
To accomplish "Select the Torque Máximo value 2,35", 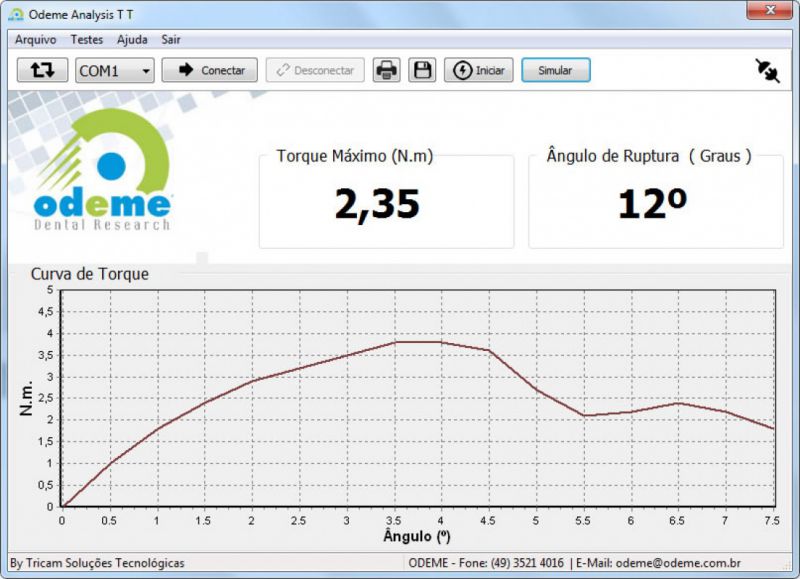I will (377, 205).
